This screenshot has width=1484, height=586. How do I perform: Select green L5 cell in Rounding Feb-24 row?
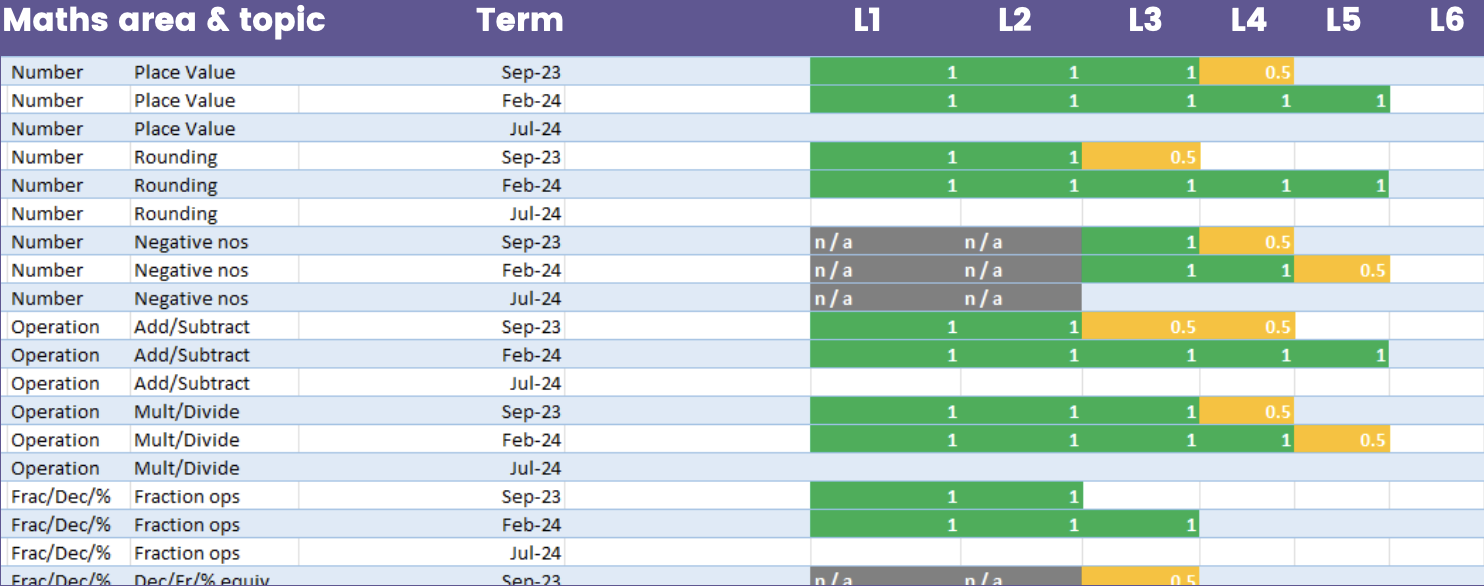1341,185
